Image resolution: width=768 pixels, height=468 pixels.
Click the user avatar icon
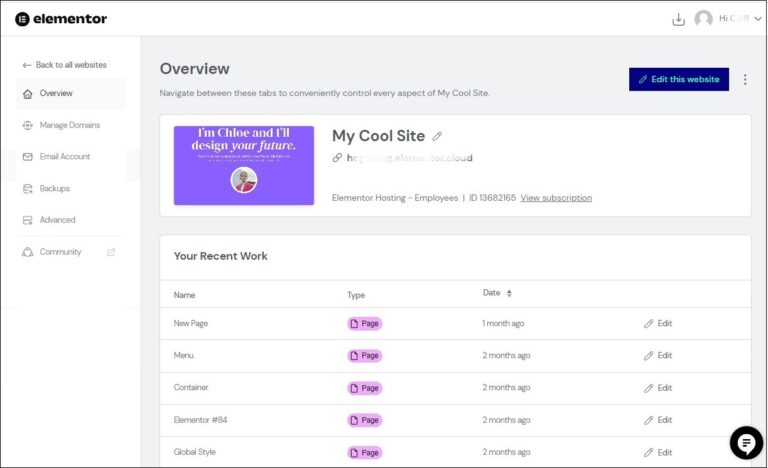pyautogui.click(x=703, y=19)
